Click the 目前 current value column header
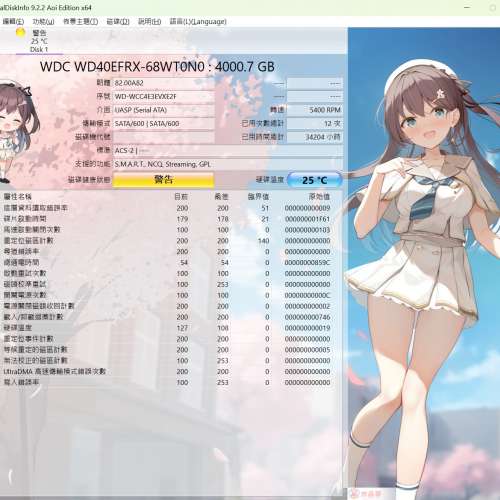The height and width of the screenshot is (500, 500). [x=181, y=197]
